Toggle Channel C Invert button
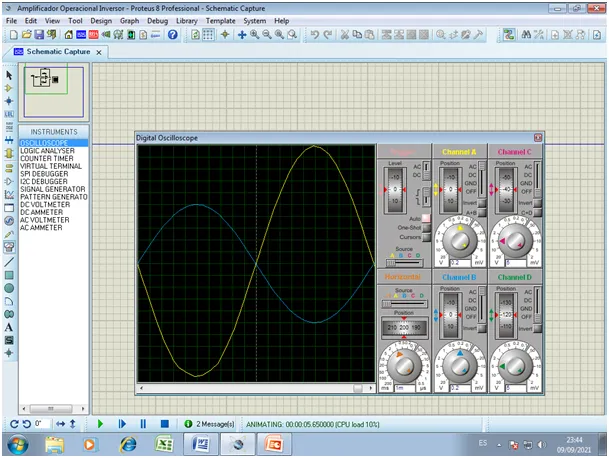Image resolution: width=609 pixels, height=458 pixels. pyautogui.click(x=538, y=203)
